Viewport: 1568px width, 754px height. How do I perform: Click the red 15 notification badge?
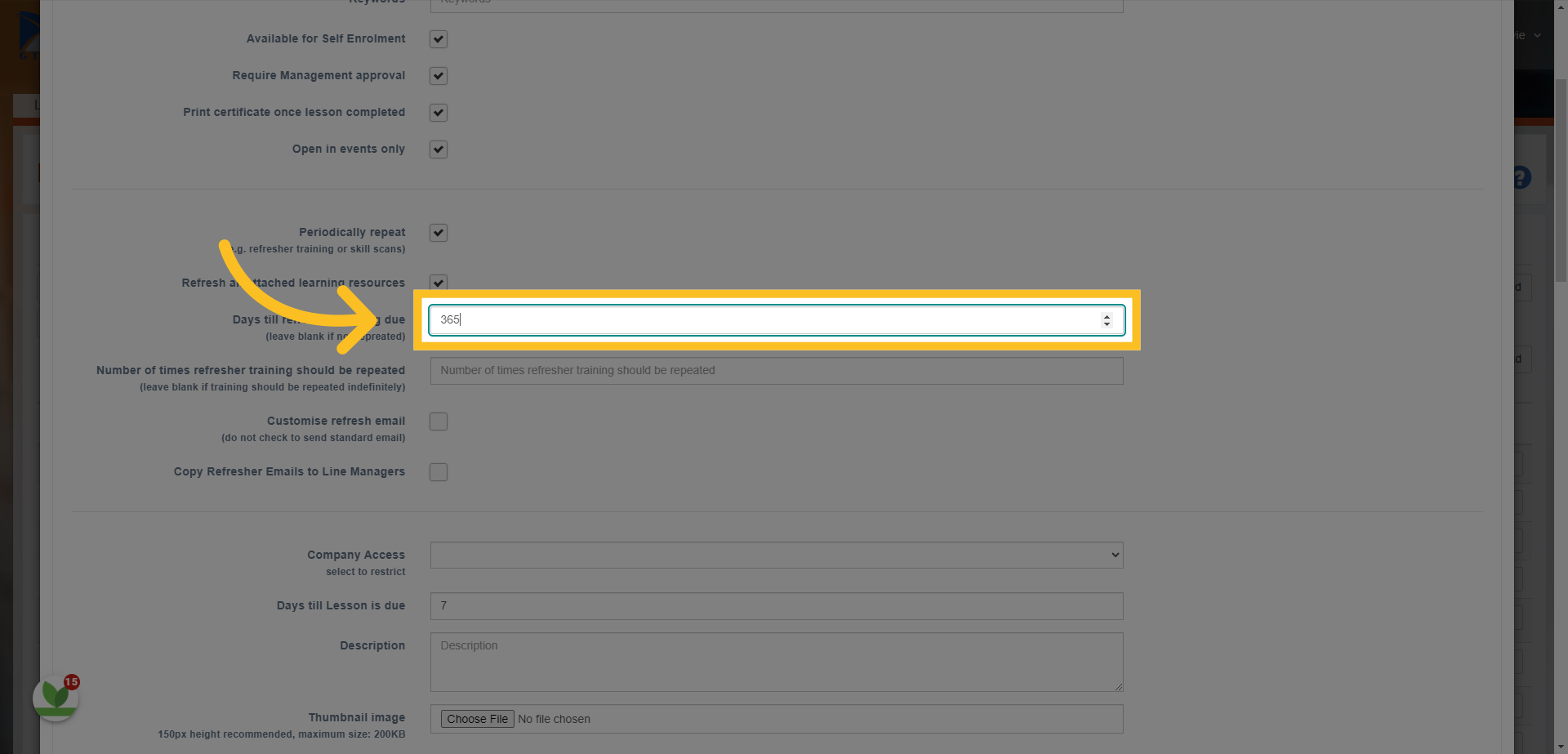(72, 681)
